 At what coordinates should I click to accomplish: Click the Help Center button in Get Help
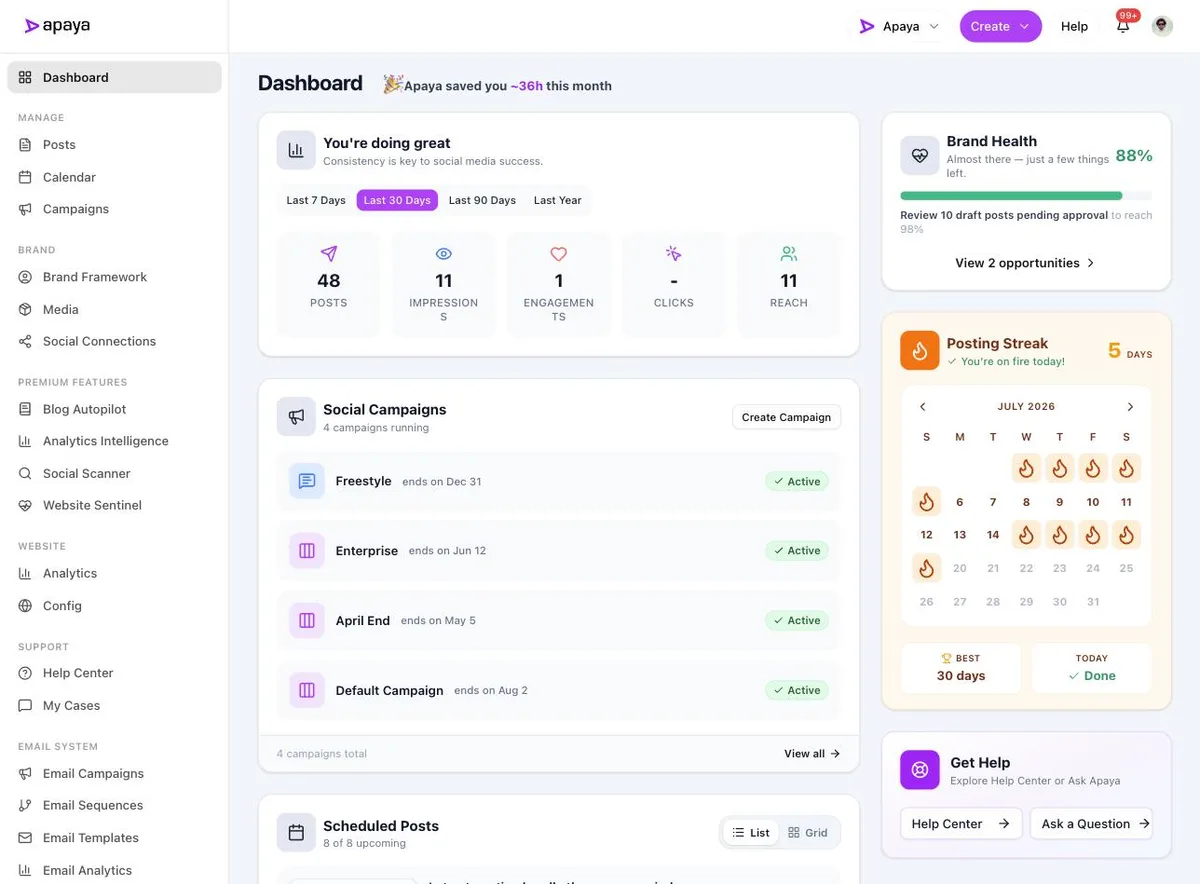point(961,824)
